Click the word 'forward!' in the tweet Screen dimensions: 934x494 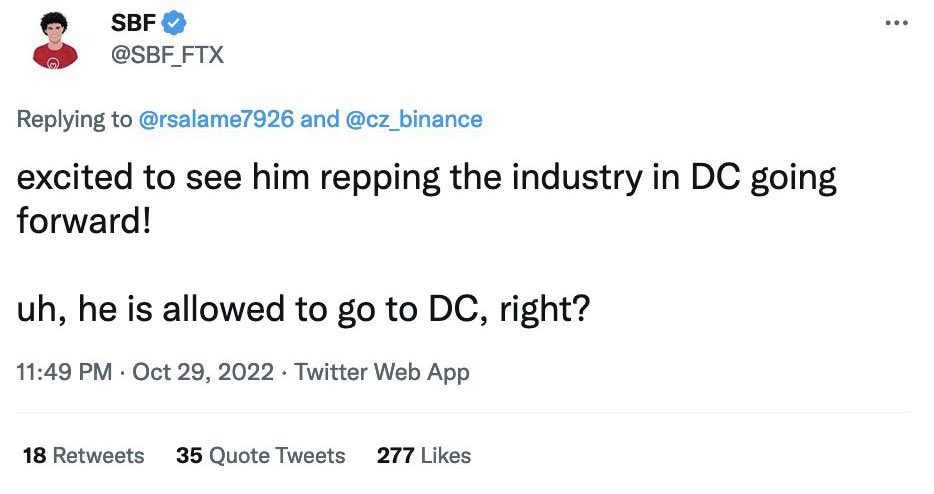(85, 220)
